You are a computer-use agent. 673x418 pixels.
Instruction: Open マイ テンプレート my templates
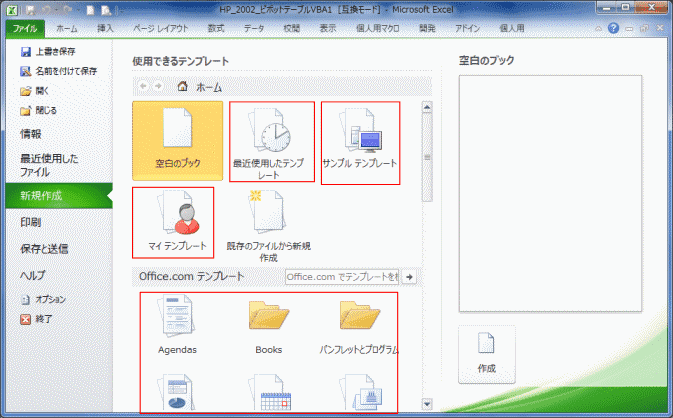point(173,222)
